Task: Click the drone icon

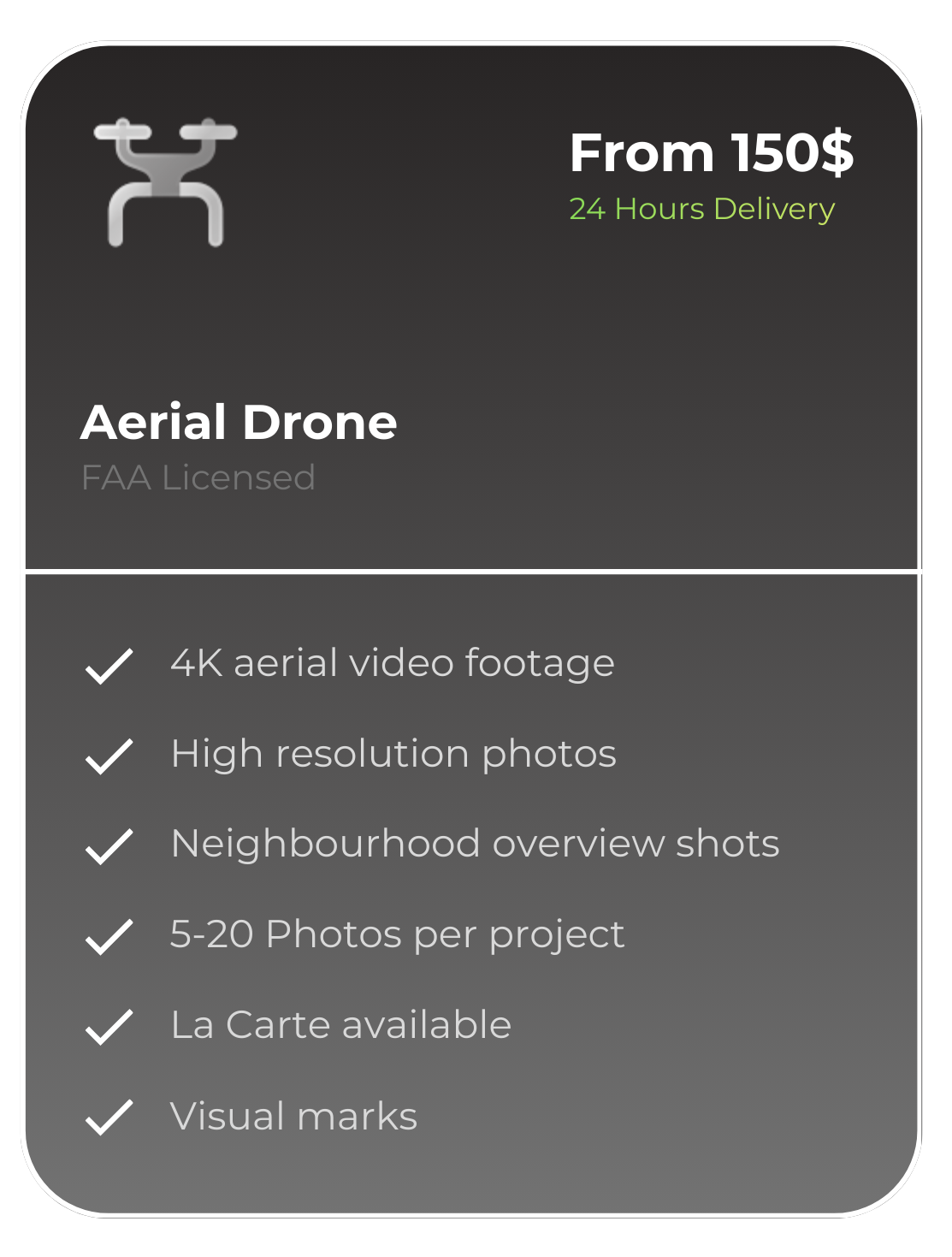Action: coord(165,181)
